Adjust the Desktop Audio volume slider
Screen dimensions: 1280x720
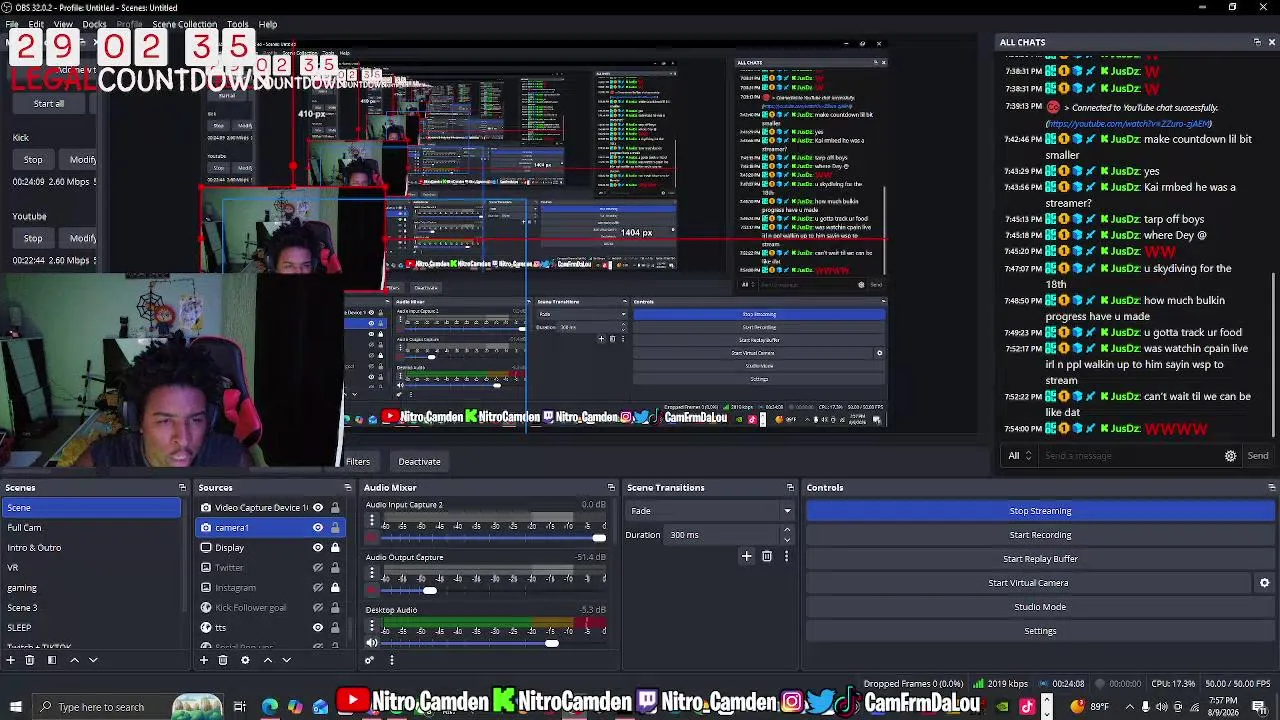(x=551, y=643)
